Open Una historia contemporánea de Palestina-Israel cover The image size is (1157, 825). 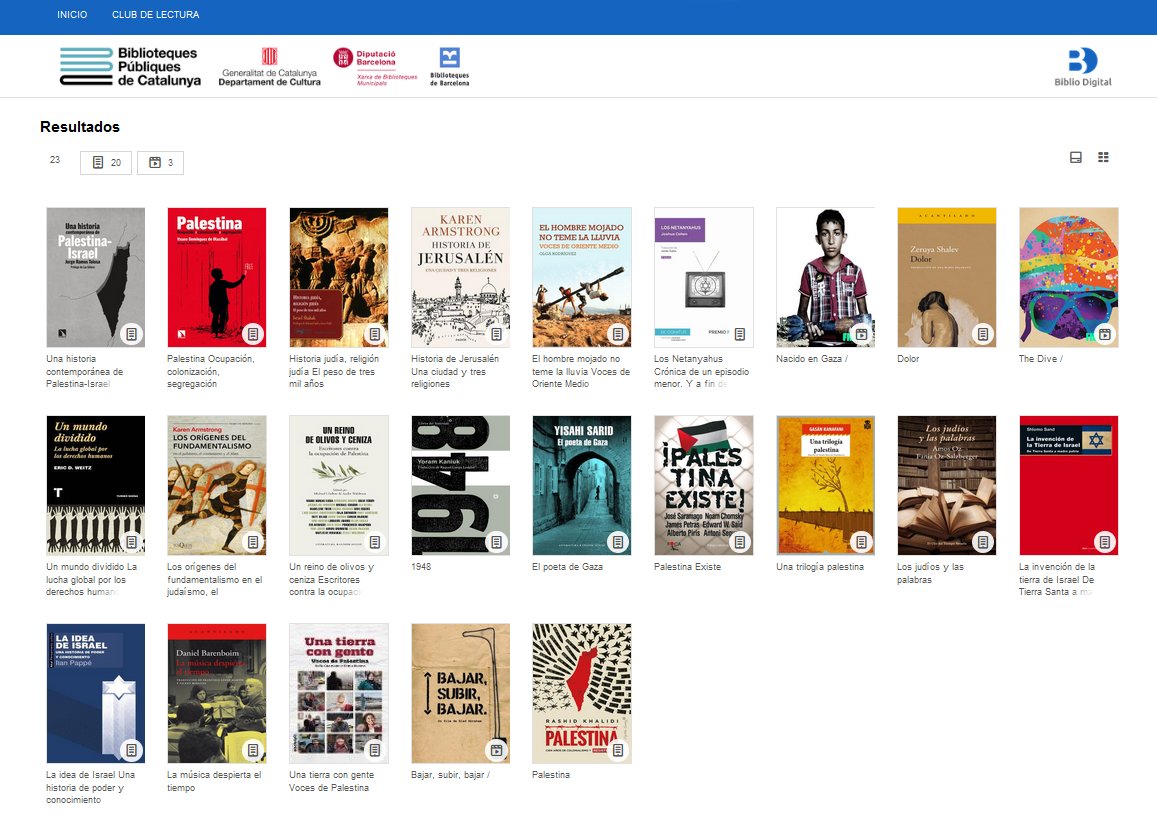coord(96,277)
